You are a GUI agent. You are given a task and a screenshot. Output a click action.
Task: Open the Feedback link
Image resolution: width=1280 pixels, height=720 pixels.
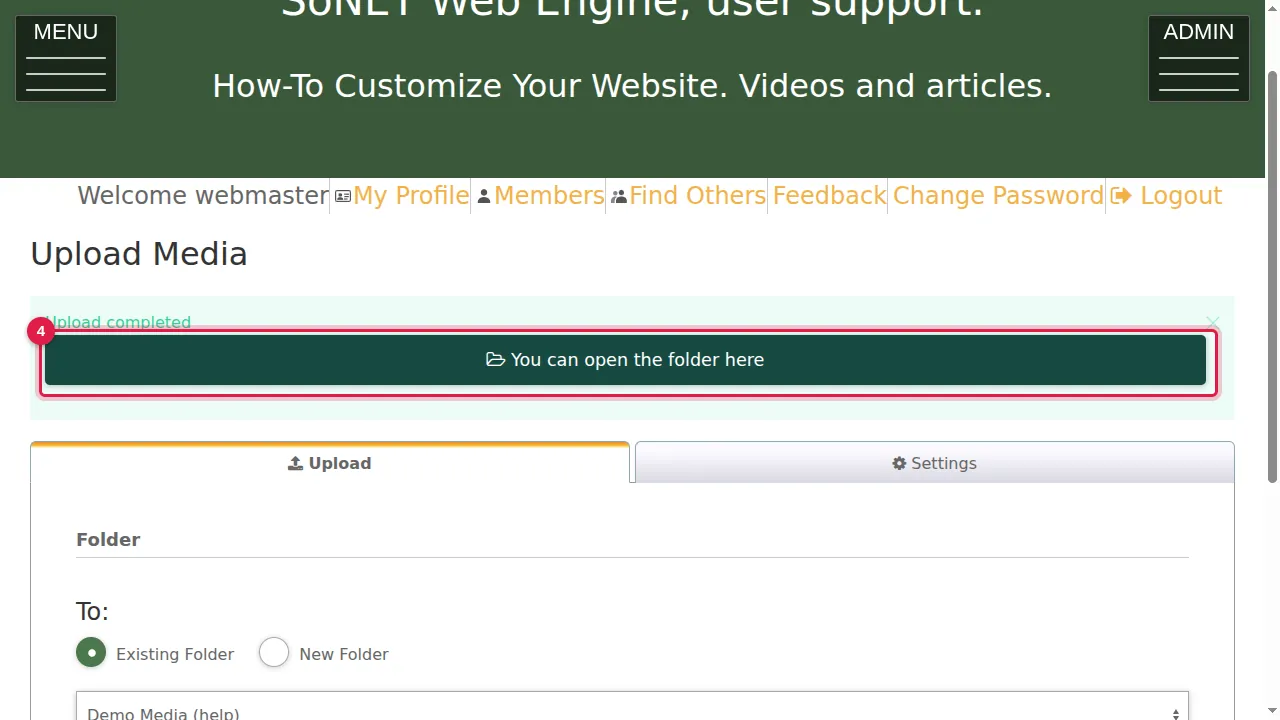click(x=829, y=196)
